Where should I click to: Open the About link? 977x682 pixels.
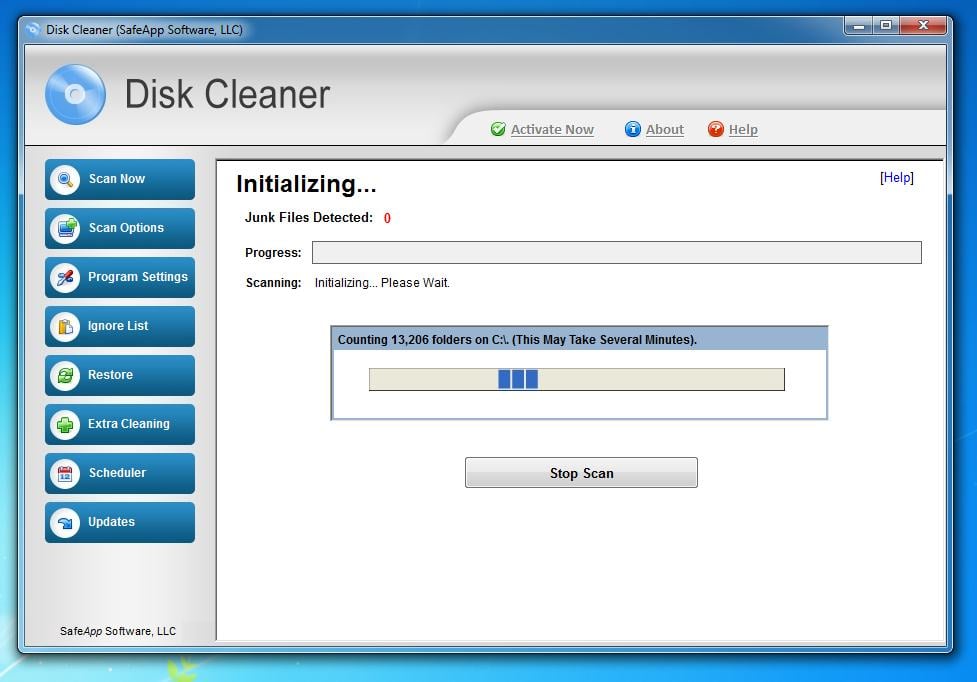664,130
